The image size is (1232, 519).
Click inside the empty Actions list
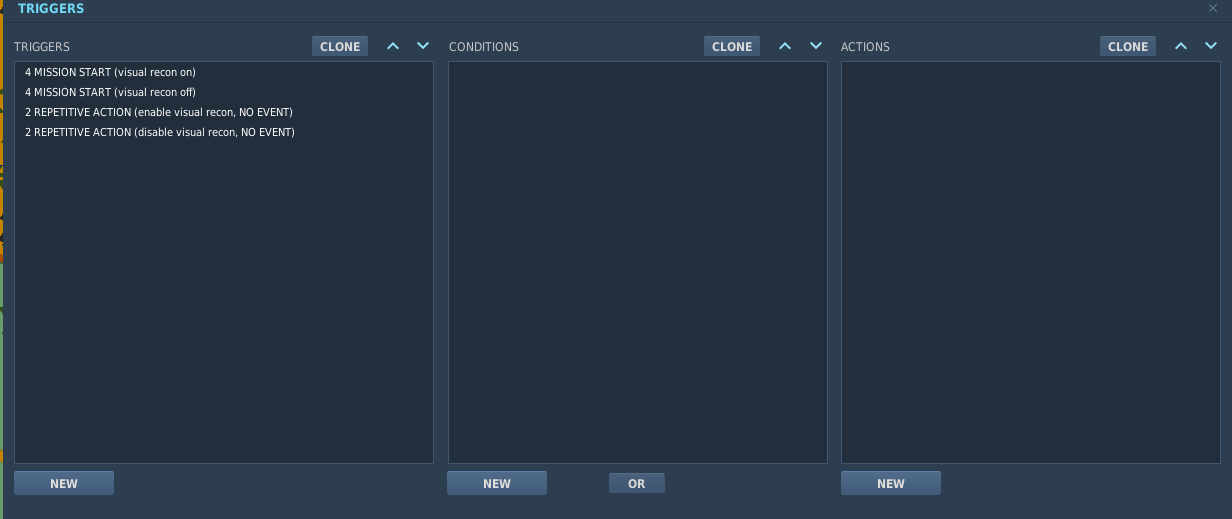(x=1030, y=262)
